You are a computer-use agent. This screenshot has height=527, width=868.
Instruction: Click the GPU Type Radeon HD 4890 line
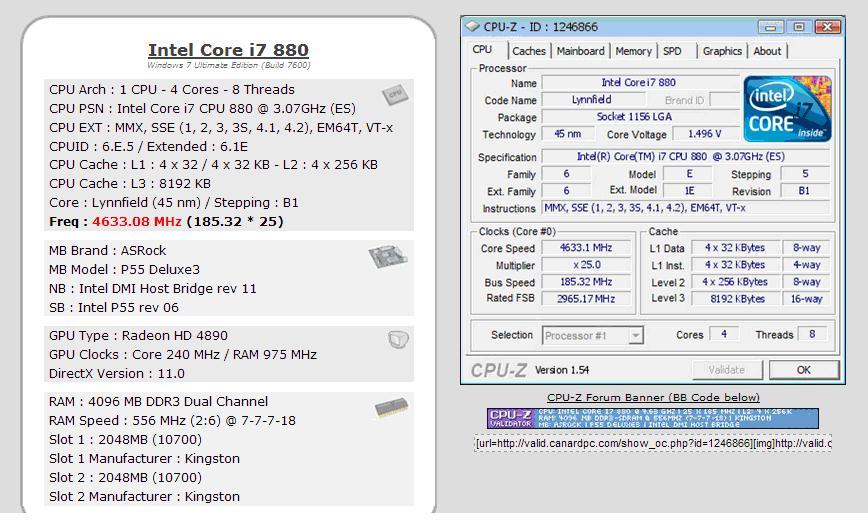coord(138,335)
